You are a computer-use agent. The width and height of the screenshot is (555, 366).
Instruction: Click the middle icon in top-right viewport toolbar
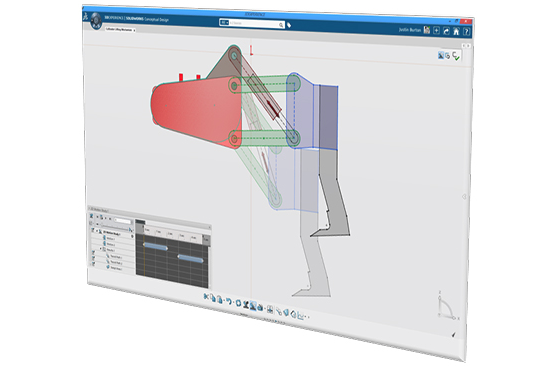click(448, 56)
